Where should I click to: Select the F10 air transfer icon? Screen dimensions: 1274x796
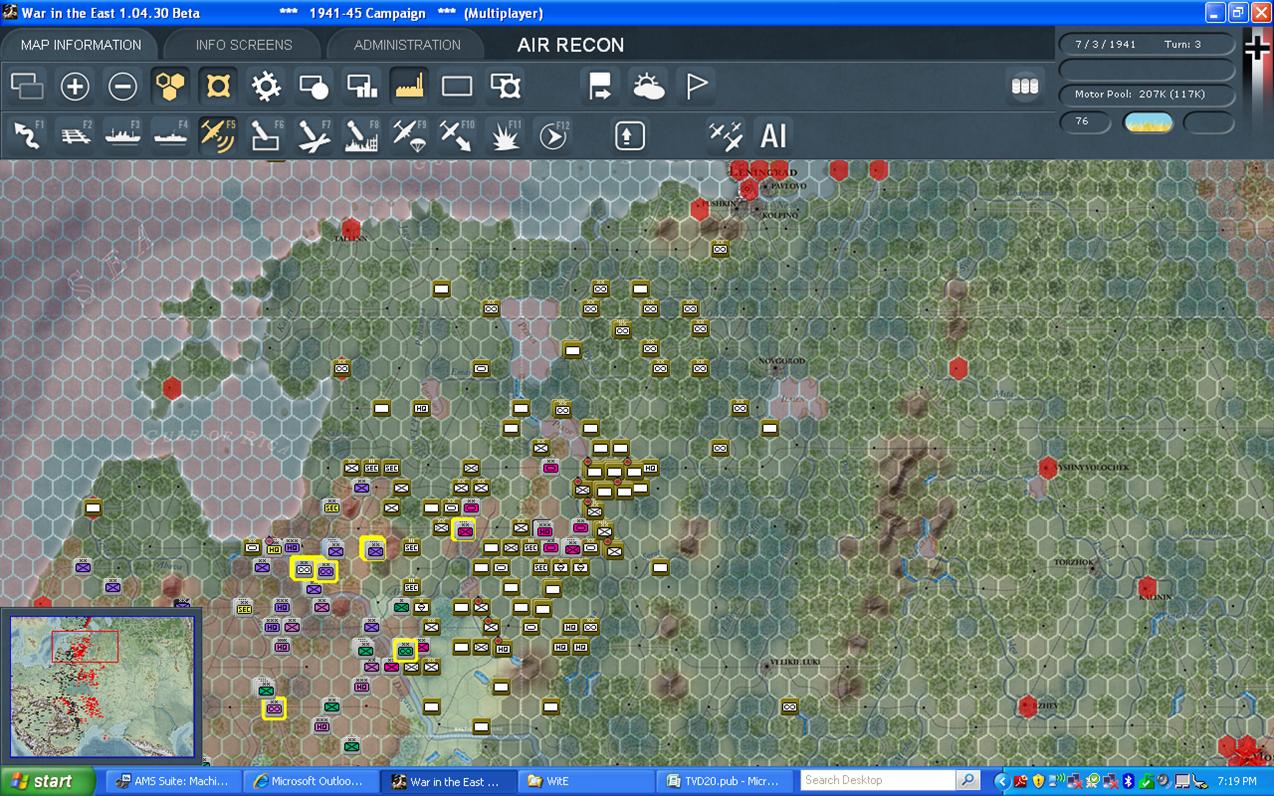pos(457,135)
